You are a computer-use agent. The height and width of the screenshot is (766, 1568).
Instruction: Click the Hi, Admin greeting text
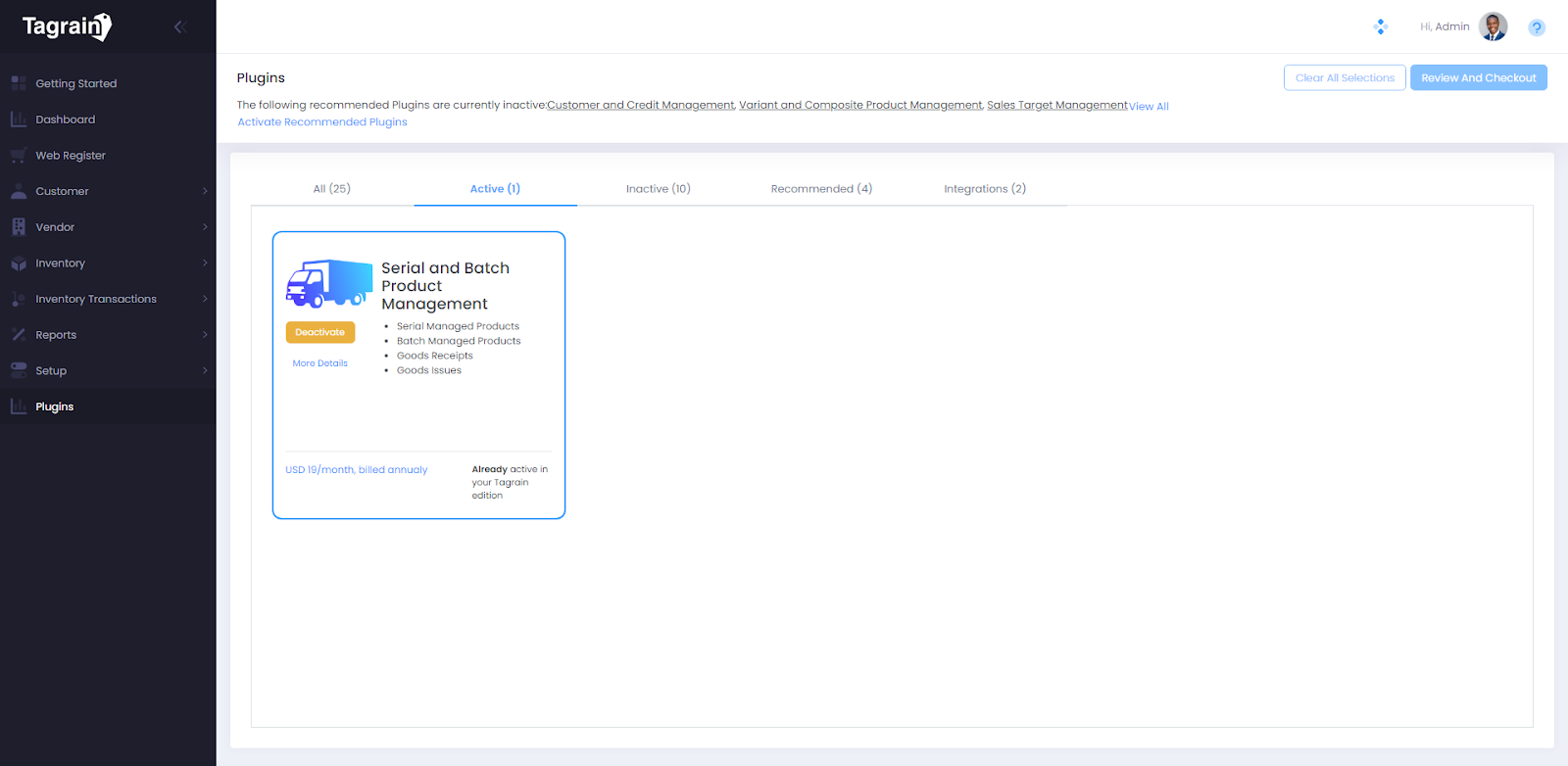[x=1445, y=26]
